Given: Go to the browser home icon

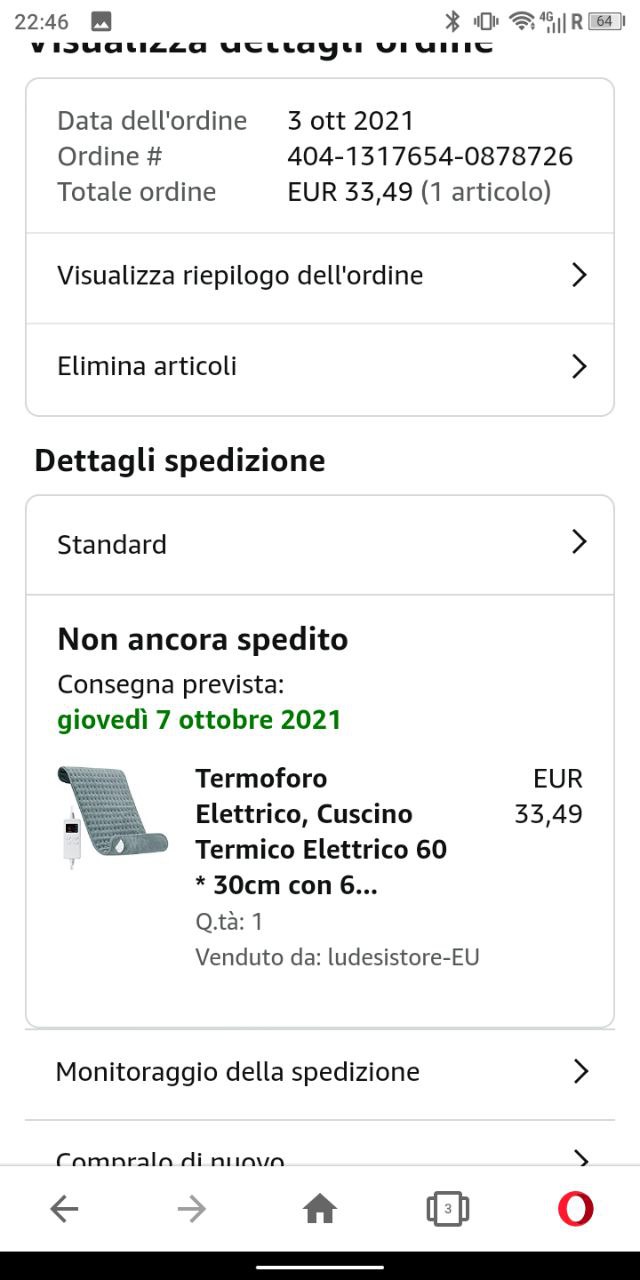Looking at the screenshot, I should pyautogui.click(x=319, y=1209).
